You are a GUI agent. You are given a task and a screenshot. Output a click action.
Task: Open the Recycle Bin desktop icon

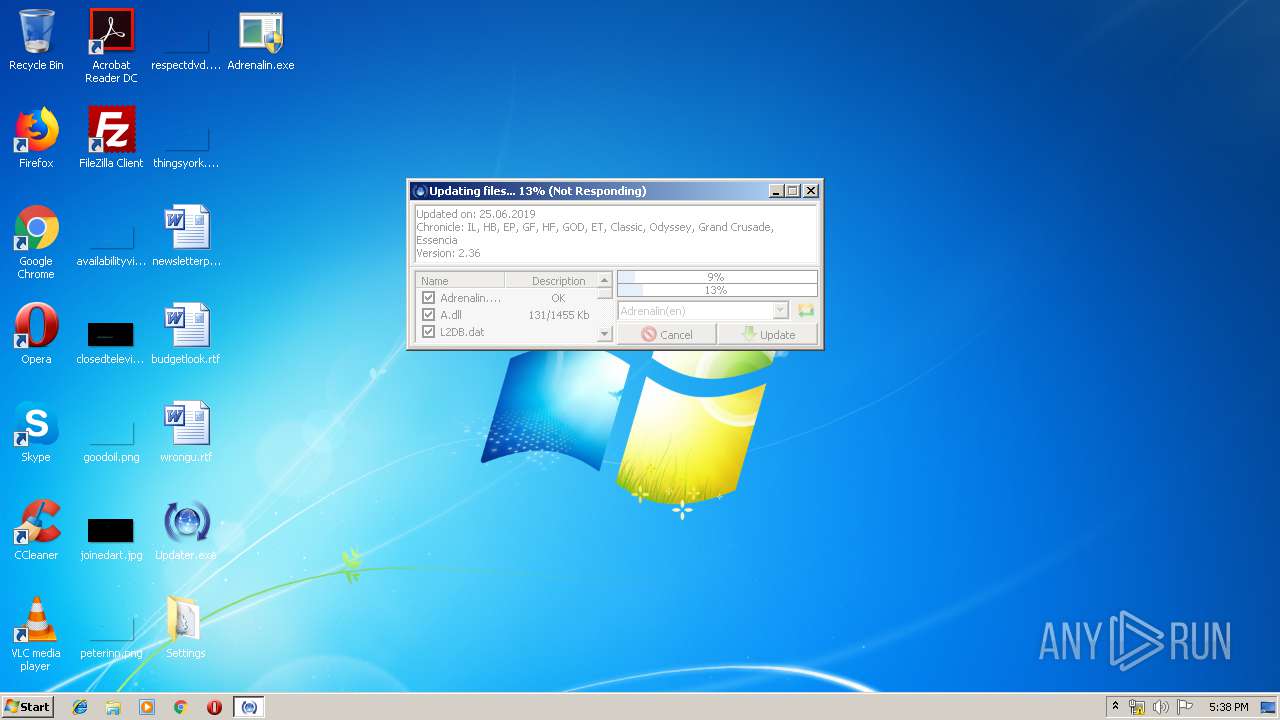(36, 40)
